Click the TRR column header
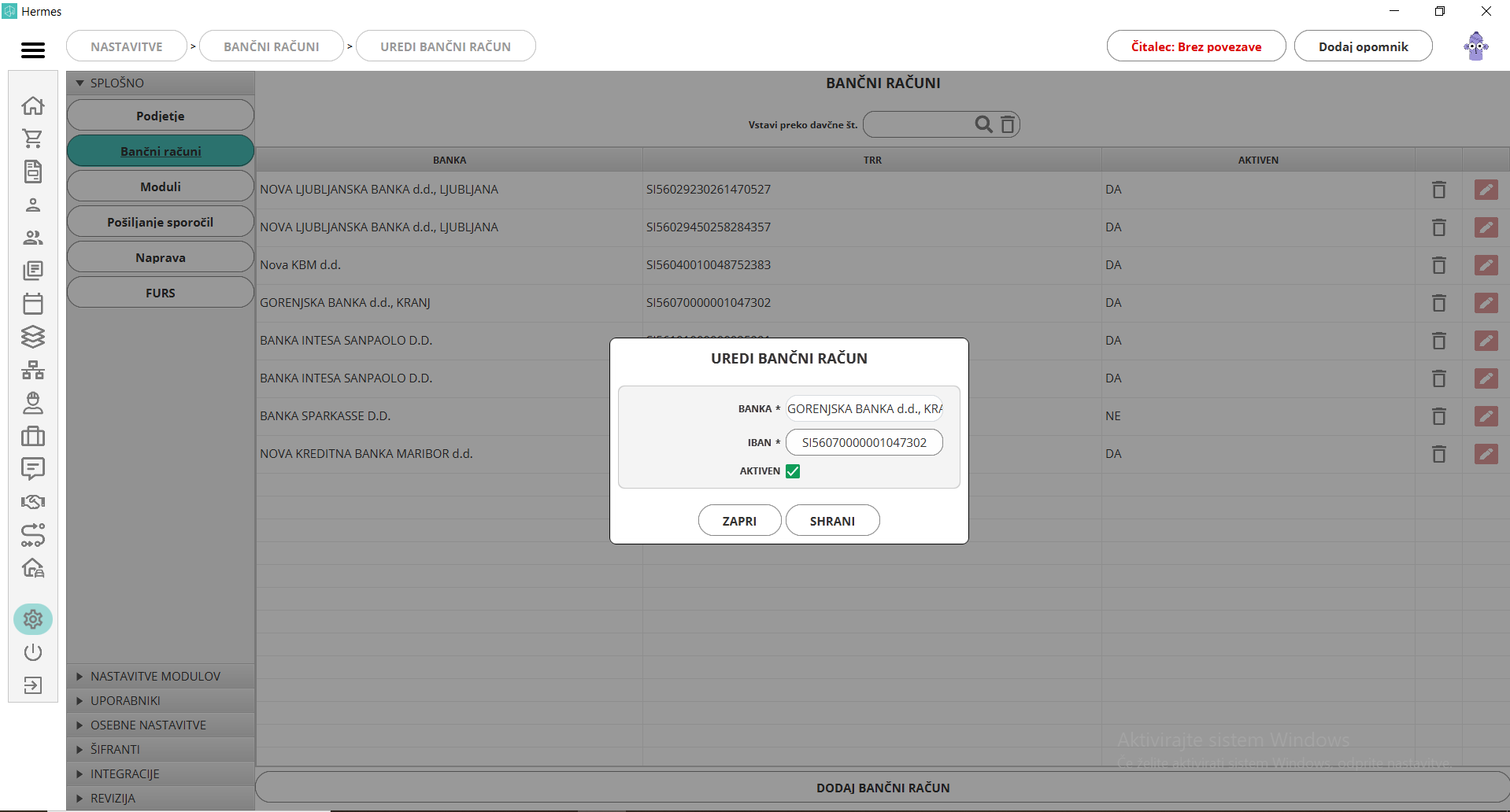Image resolution: width=1510 pixels, height=812 pixels. [872, 161]
